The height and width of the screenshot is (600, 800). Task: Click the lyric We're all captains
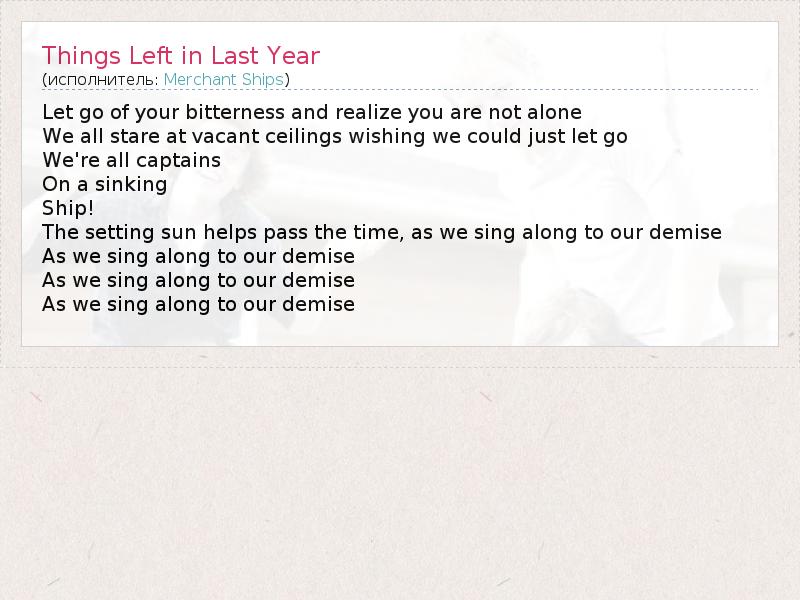pyautogui.click(x=131, y=160)
